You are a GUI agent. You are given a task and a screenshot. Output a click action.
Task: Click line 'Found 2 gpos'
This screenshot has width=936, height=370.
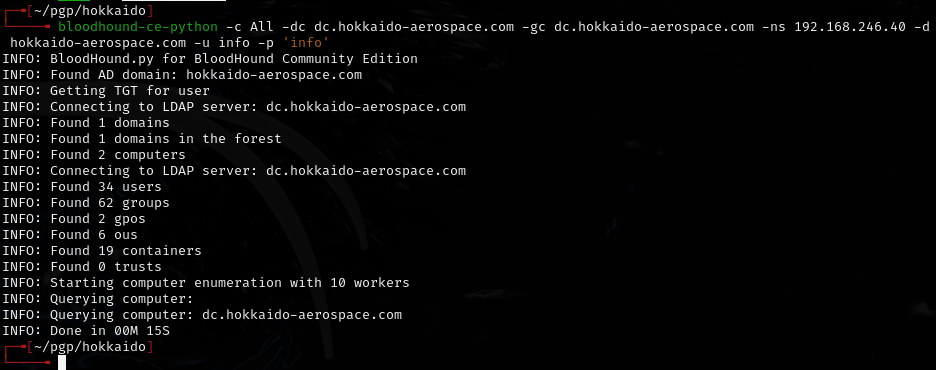coord(74,218)
